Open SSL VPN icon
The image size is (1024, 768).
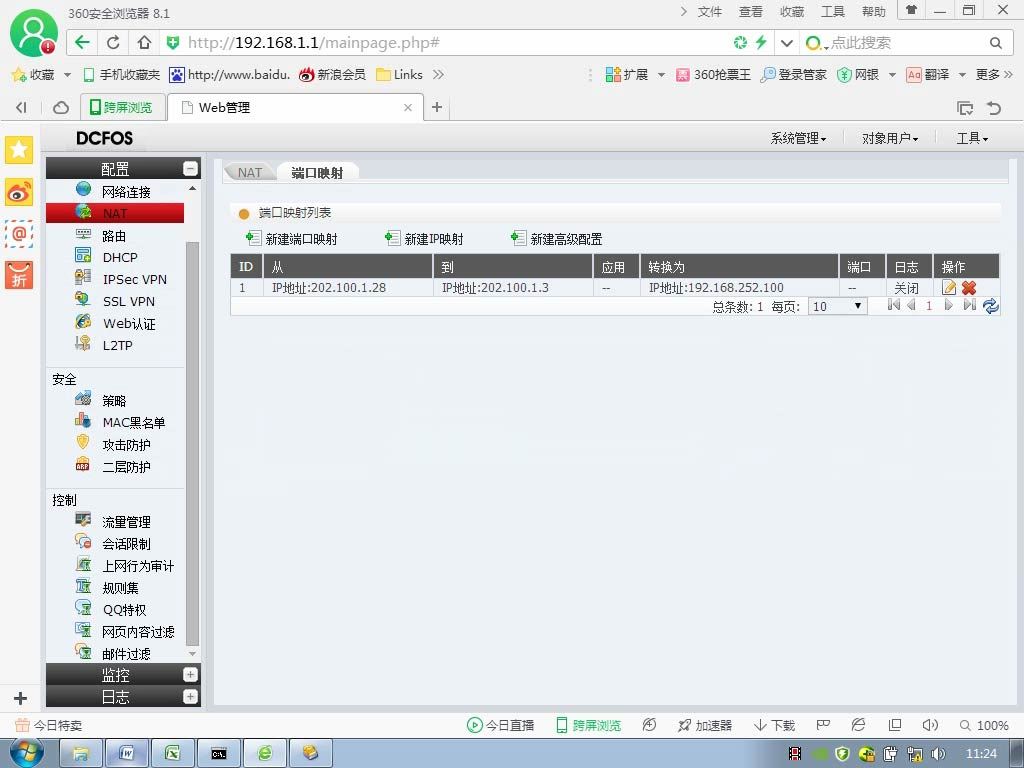(84, 299)
